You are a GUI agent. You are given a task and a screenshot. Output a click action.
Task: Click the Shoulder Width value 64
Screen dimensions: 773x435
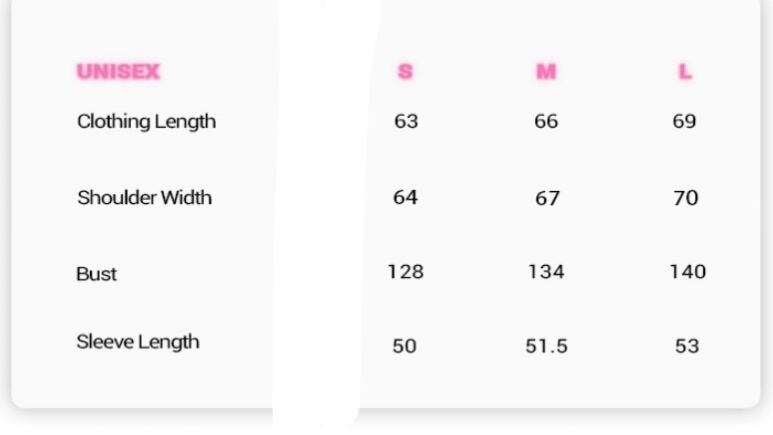coord(405,197)
